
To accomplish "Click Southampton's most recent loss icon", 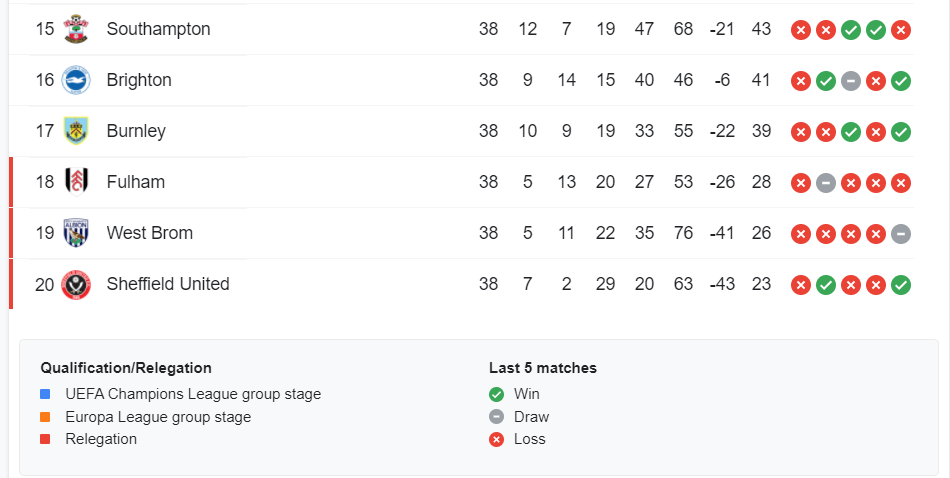I will coord(900,30).
